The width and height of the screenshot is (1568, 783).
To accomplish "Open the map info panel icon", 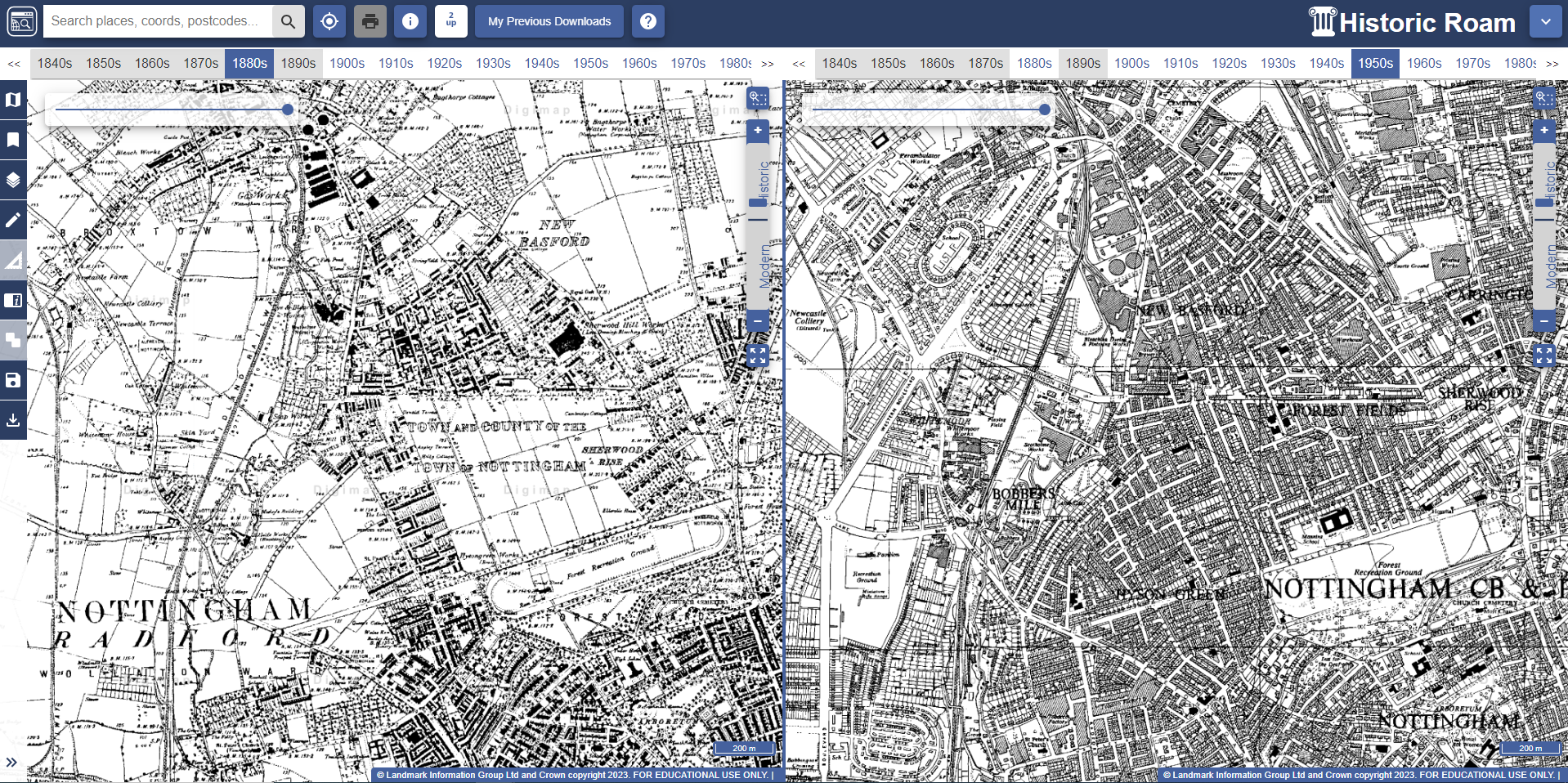I will 13,300.
